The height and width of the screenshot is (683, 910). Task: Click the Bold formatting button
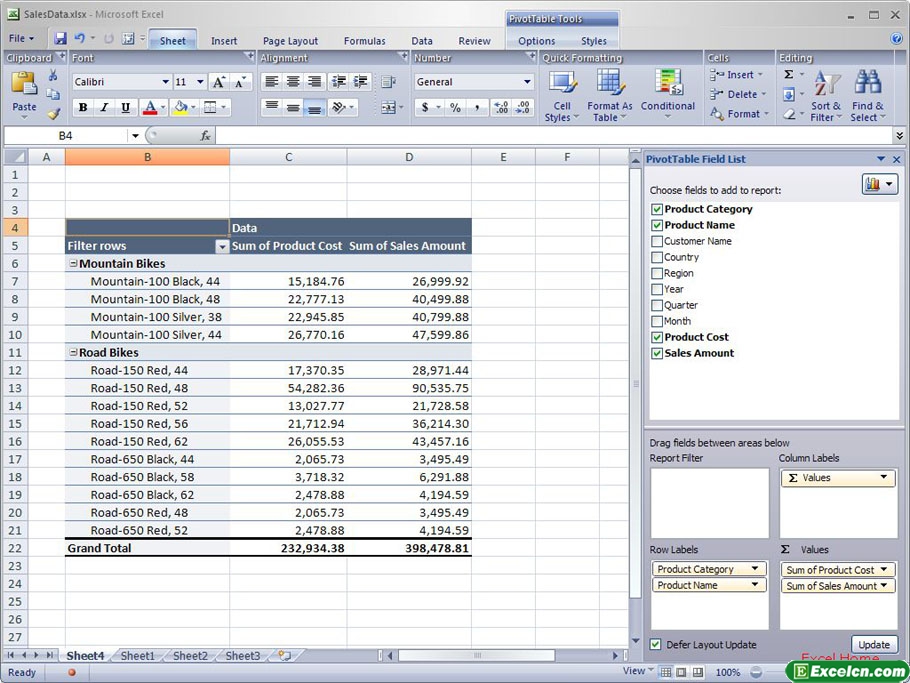(x=83, y=108)
